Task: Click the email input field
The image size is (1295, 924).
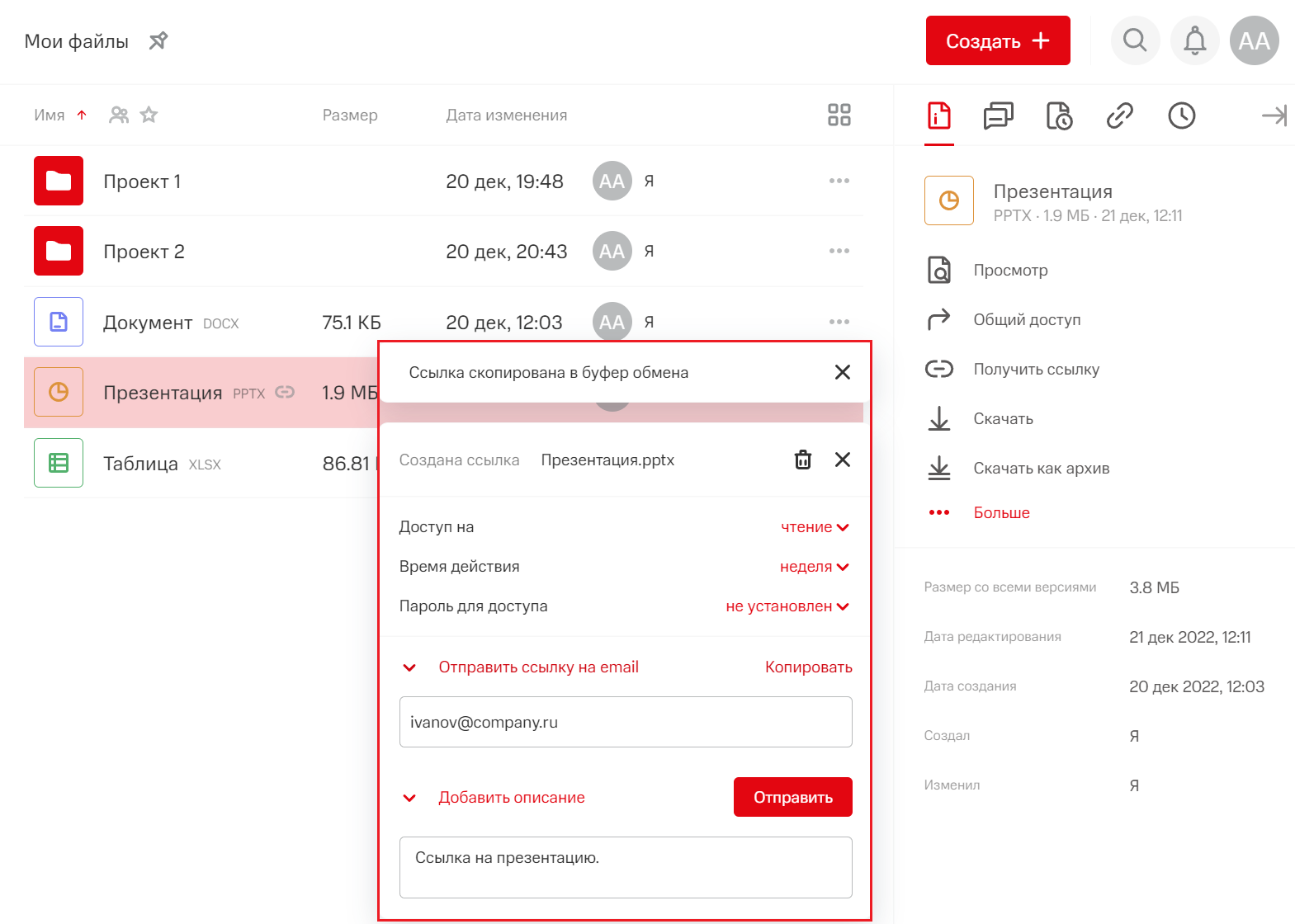Action: coord(625,722)
